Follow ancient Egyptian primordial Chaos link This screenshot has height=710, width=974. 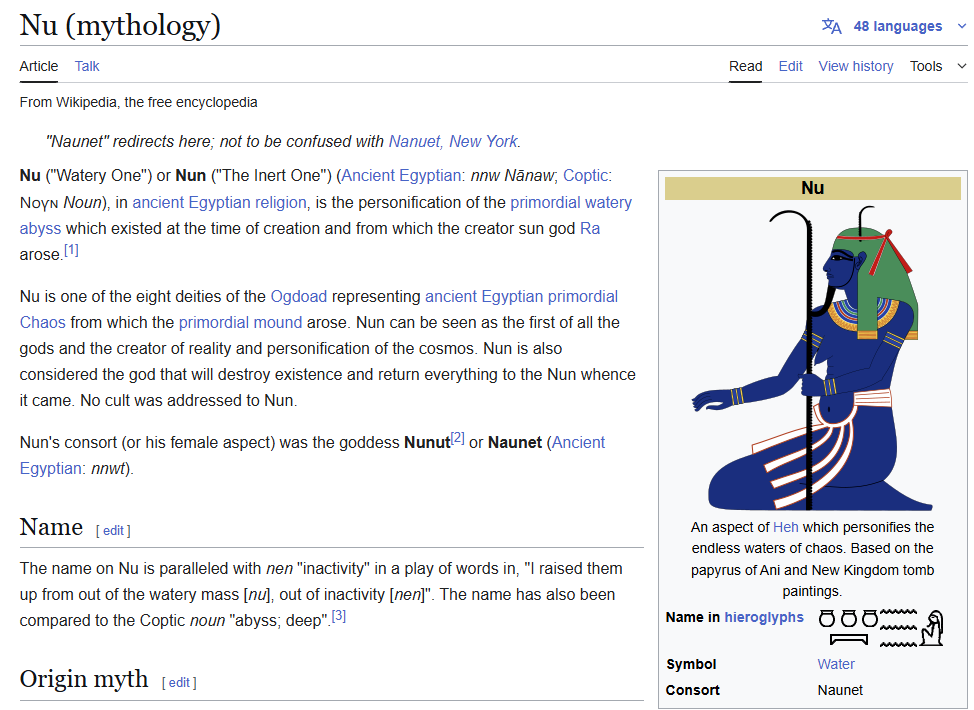(x=521, y=296)
